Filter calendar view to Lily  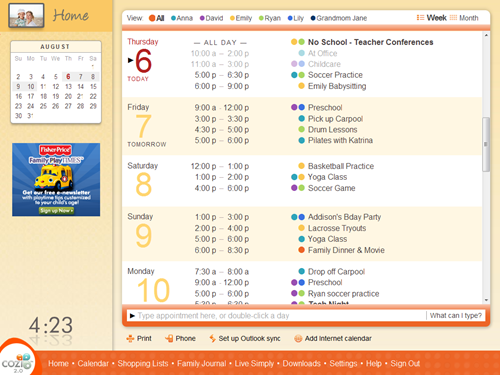tap(296, 18)
